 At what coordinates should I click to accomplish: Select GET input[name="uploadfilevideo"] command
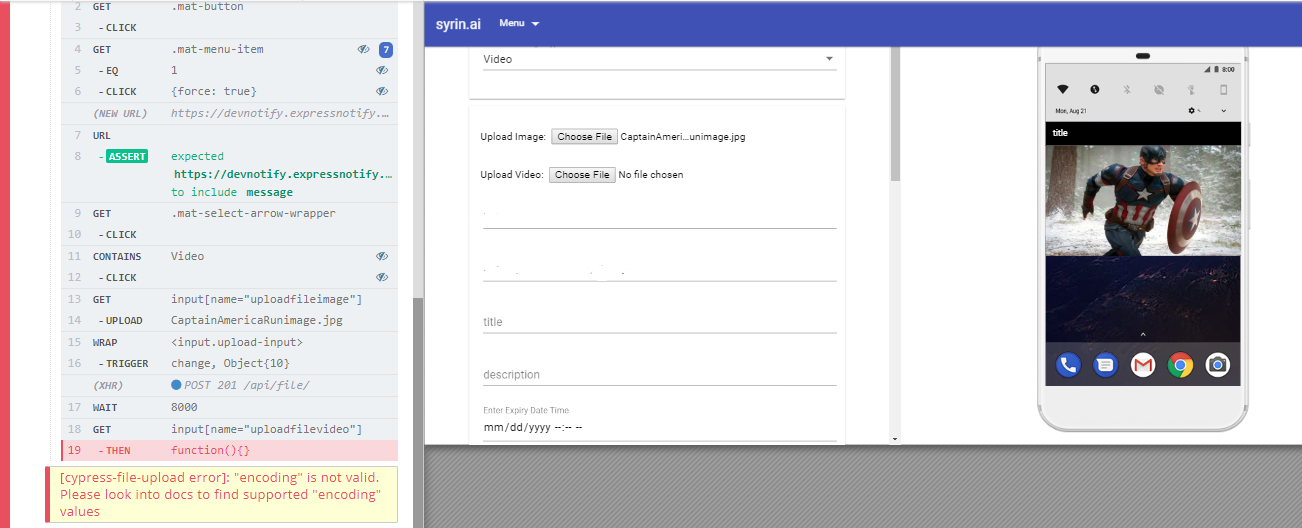tap(229, 428)
